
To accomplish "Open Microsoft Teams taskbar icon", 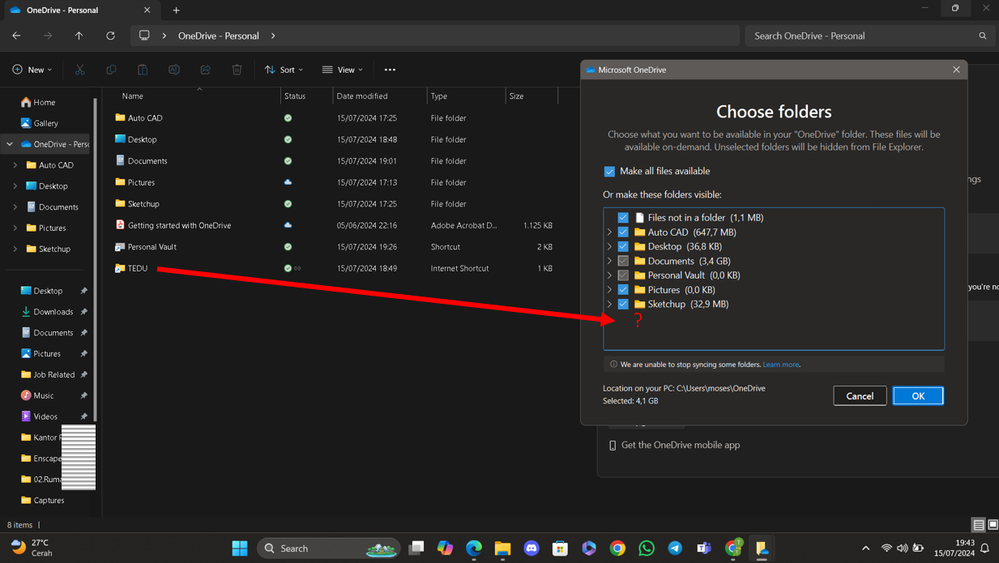I will [703, 548].
